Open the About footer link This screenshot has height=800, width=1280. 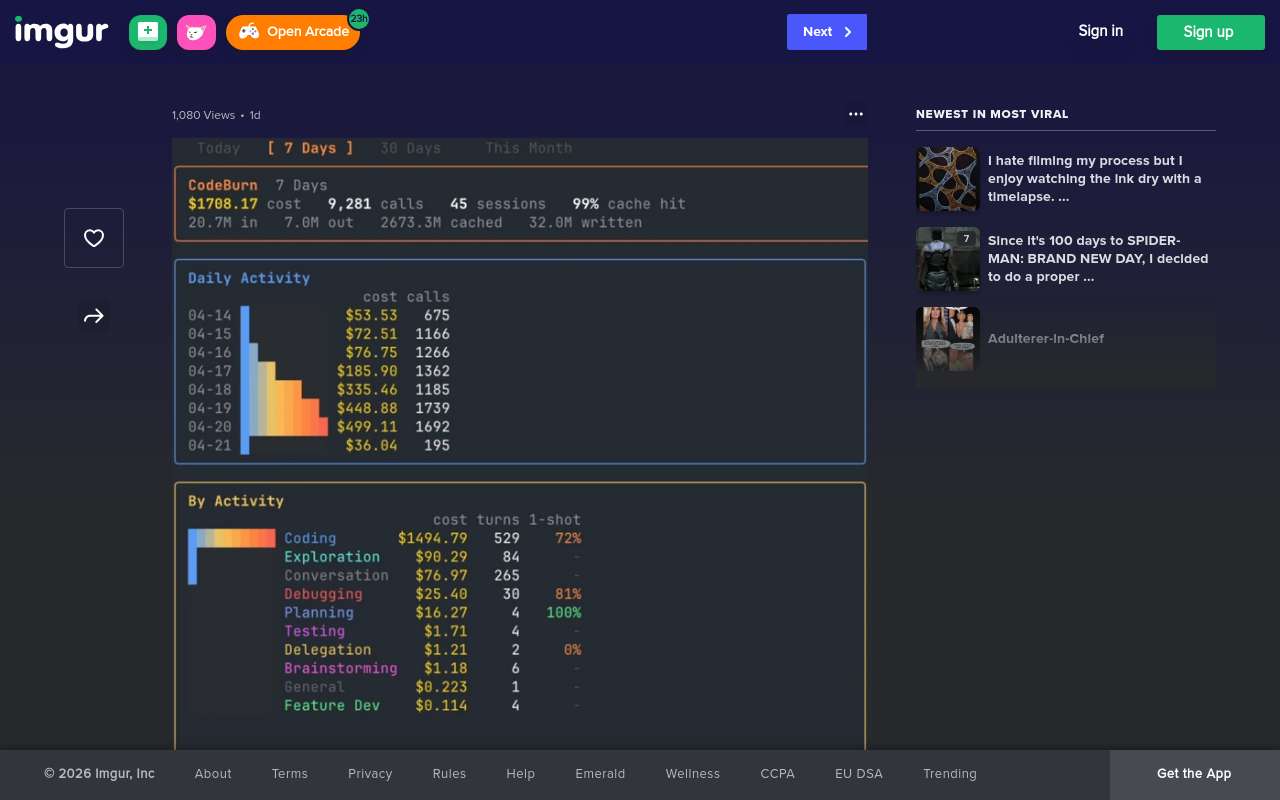(x=213, y=774)
